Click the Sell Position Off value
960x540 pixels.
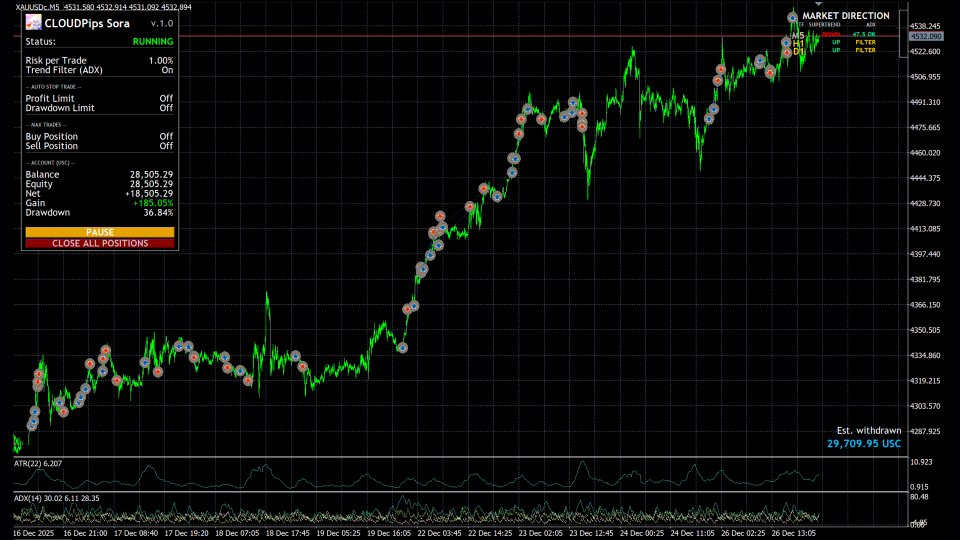pos(167,146)
